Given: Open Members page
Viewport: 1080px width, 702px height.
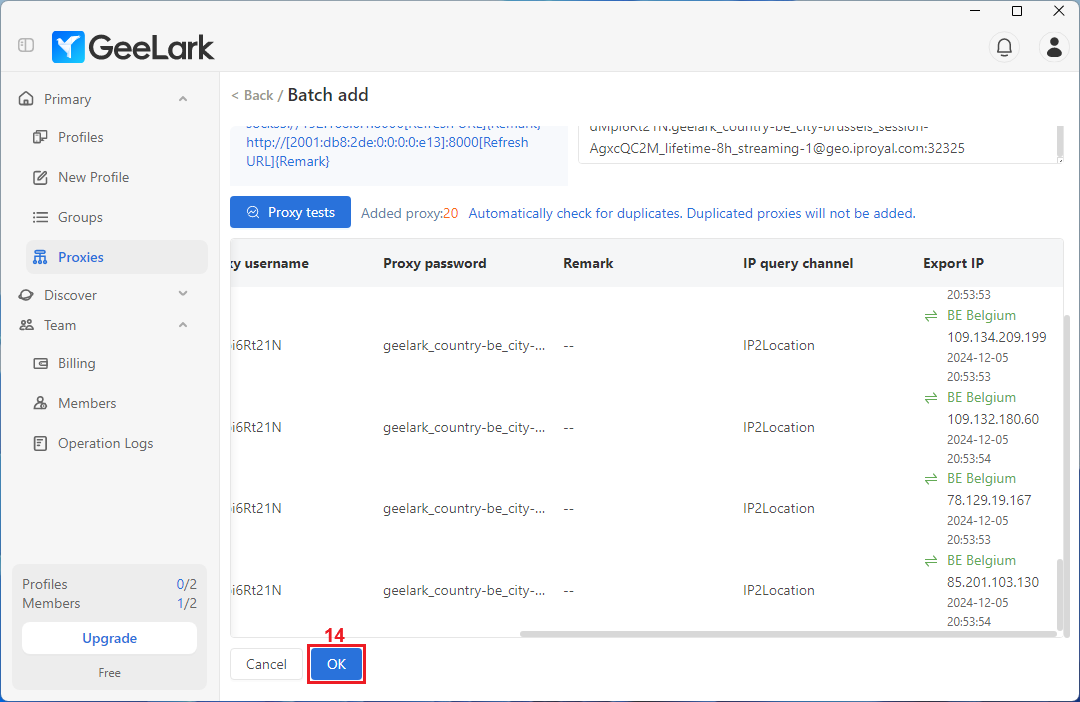Looking at the screenshot, I should pos(86,403).
